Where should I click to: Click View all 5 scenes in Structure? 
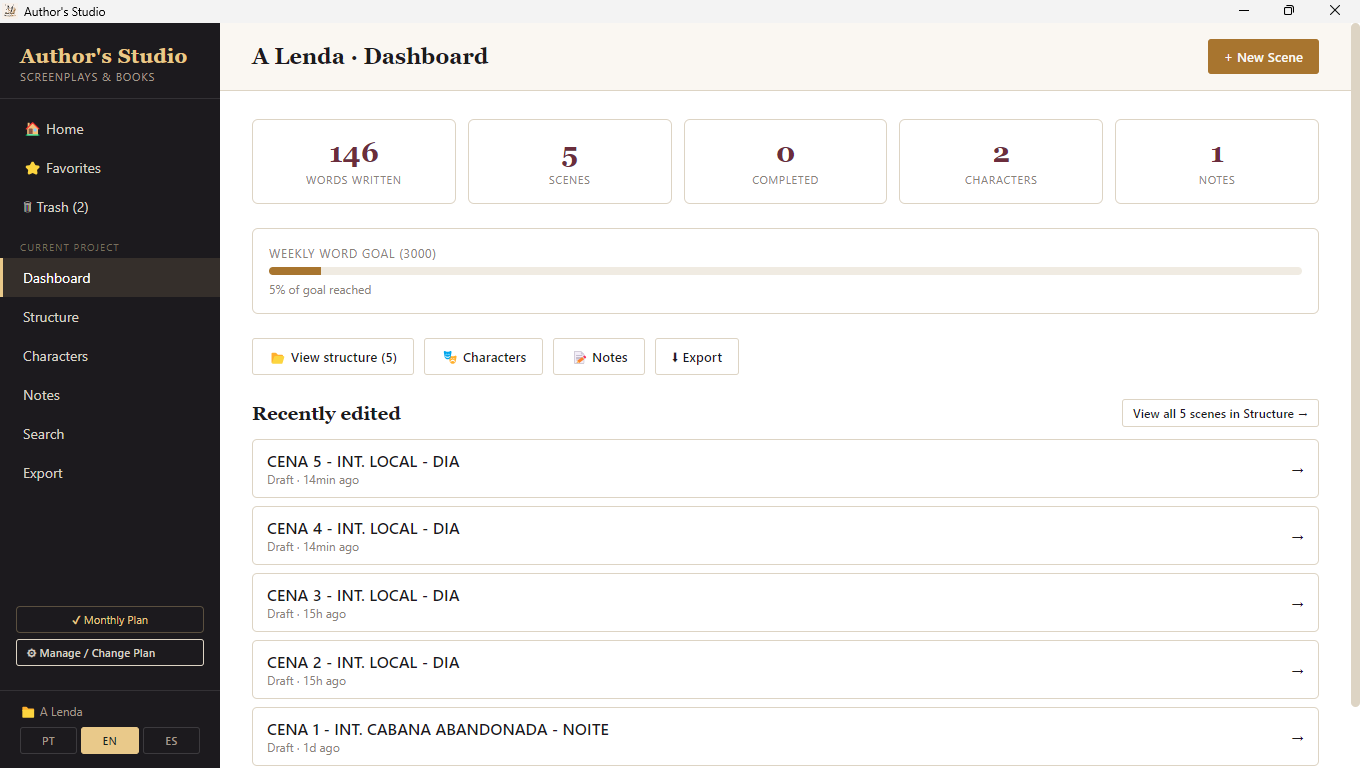1220,413
